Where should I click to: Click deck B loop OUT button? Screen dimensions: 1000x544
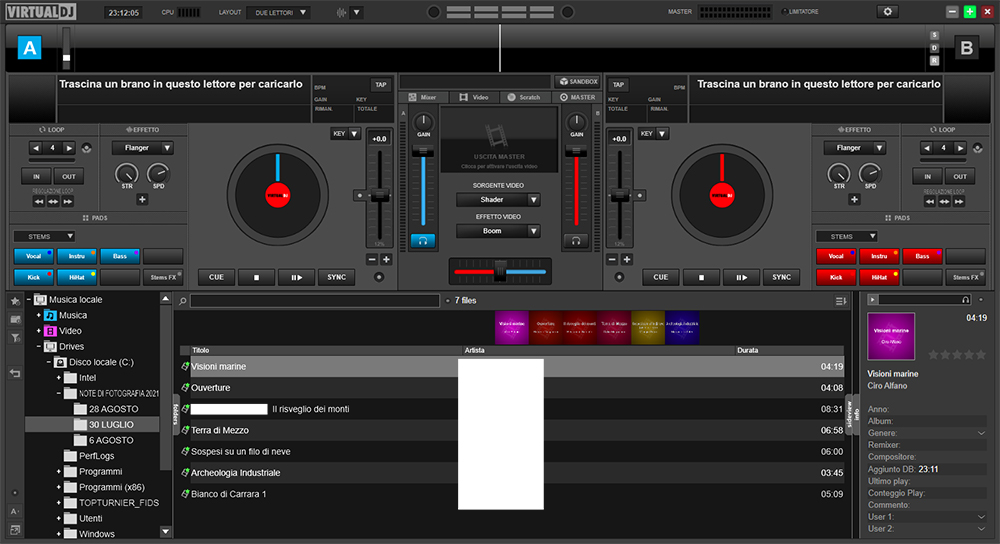[x=960, y=177]
